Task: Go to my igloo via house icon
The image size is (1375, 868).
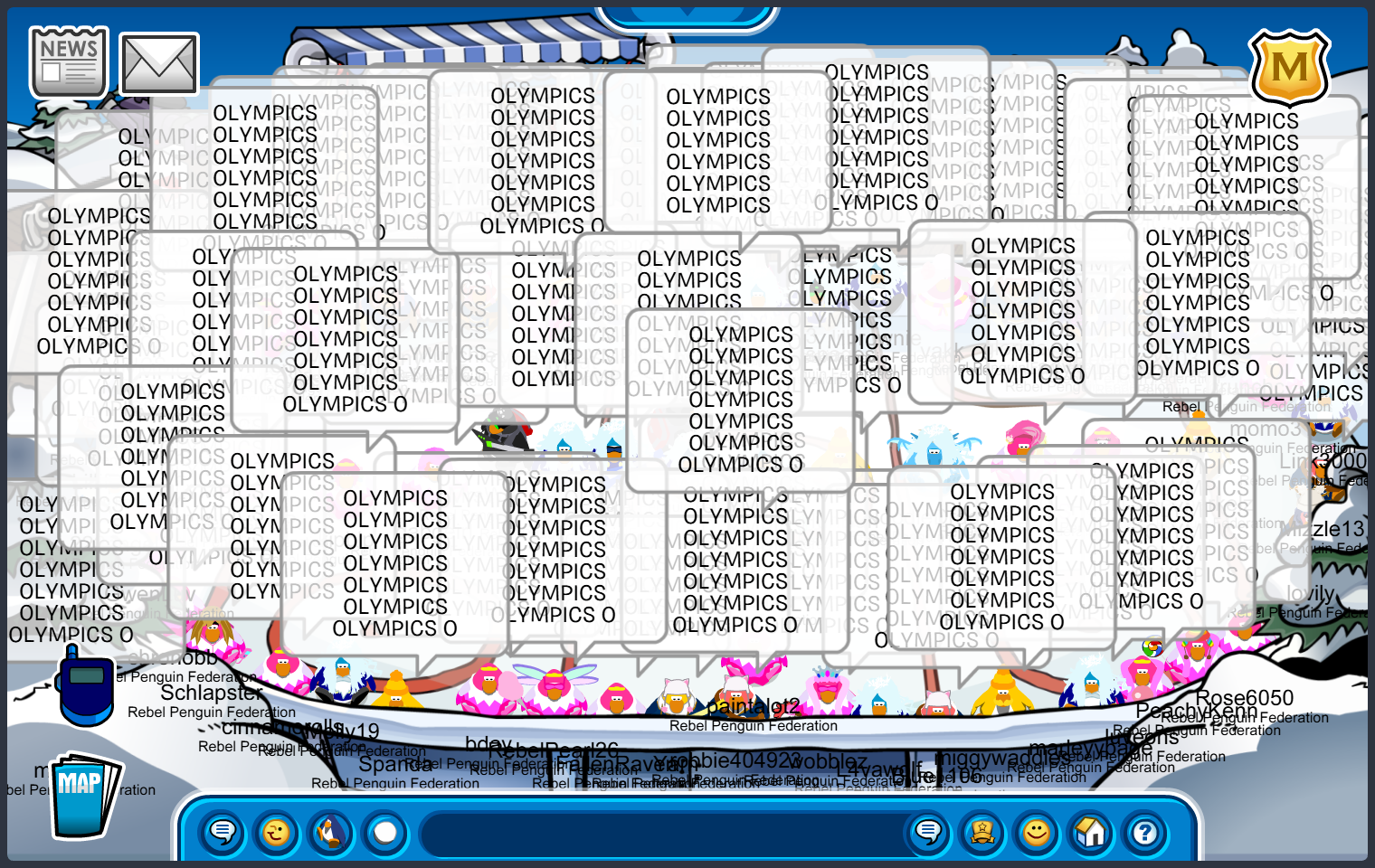Action: pos(1091,832)
